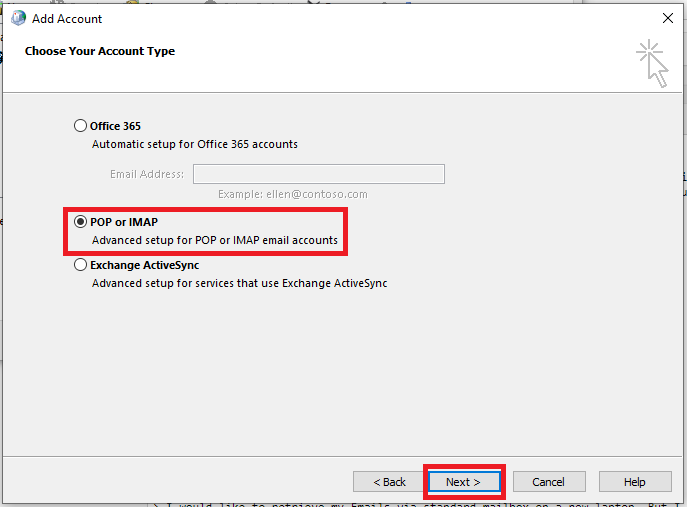Open Help for the Add Account wizard

pos(634,482)
